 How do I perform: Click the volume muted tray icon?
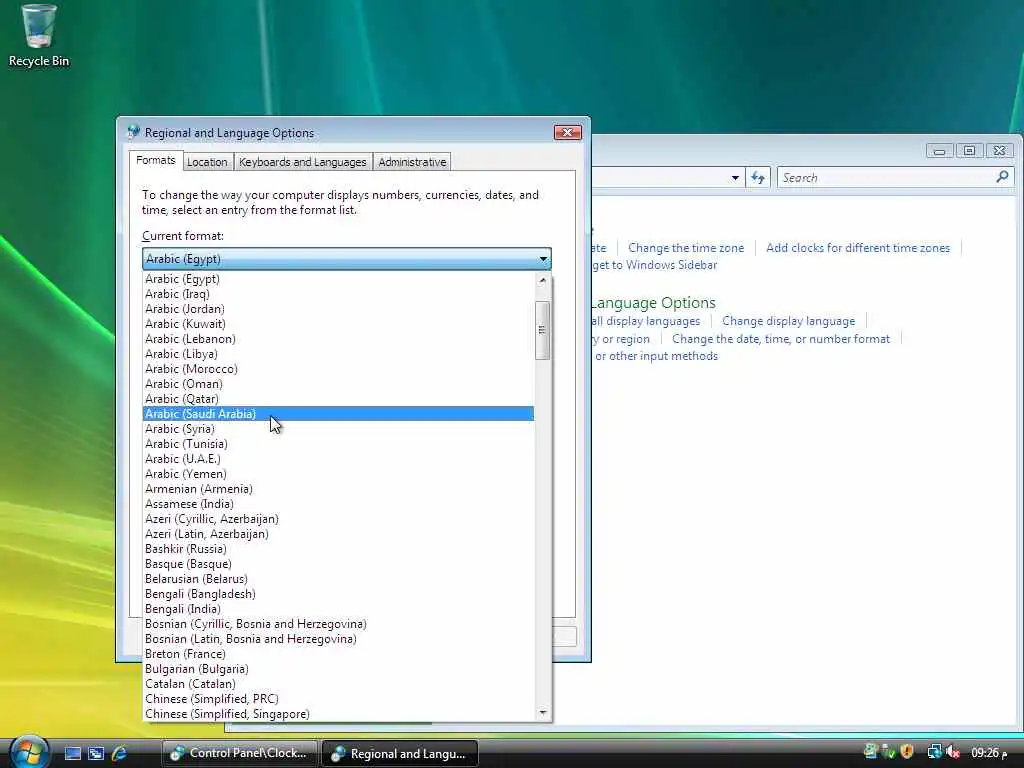[953, 752]
